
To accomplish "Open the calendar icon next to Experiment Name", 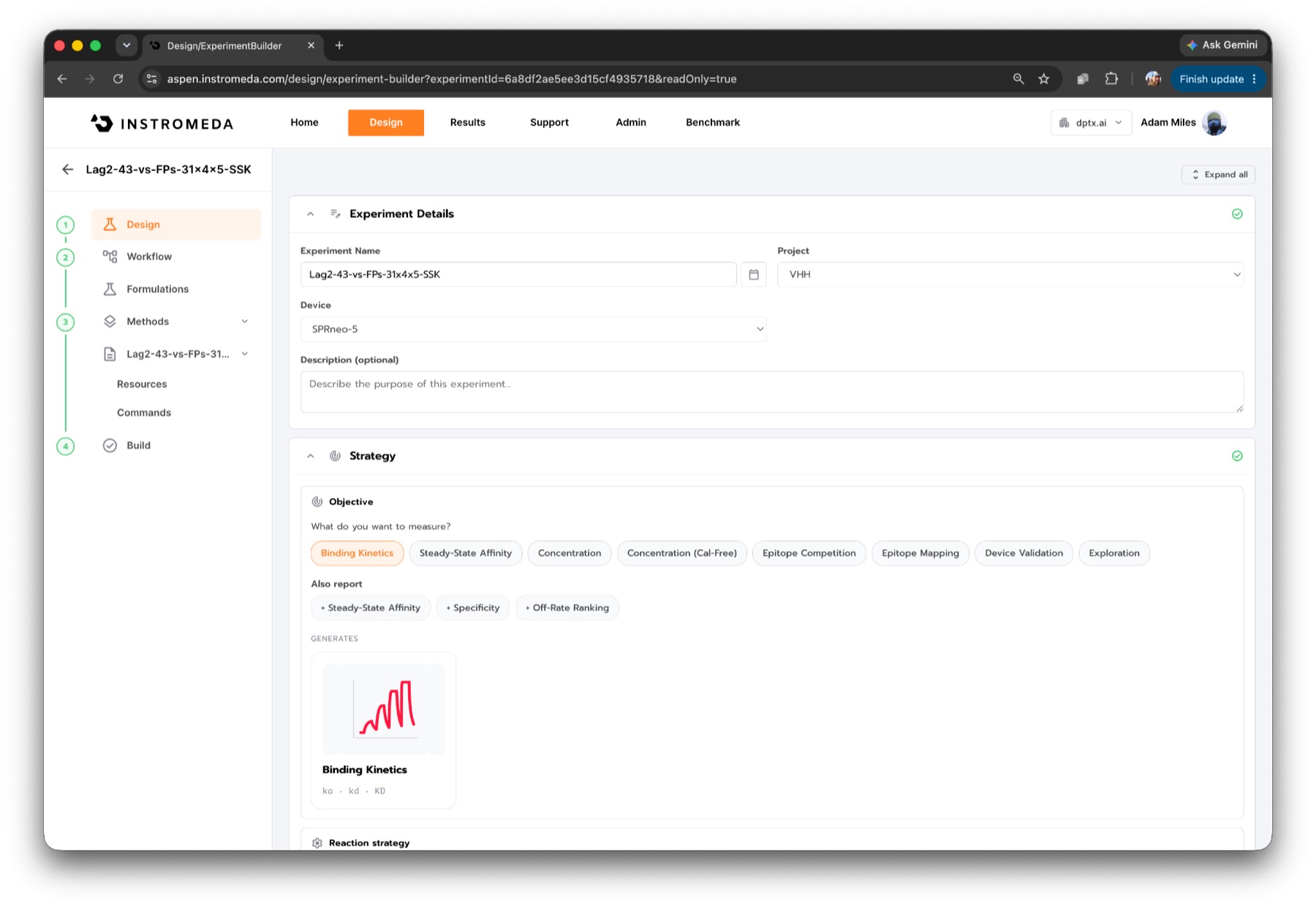I will (754, 275).
